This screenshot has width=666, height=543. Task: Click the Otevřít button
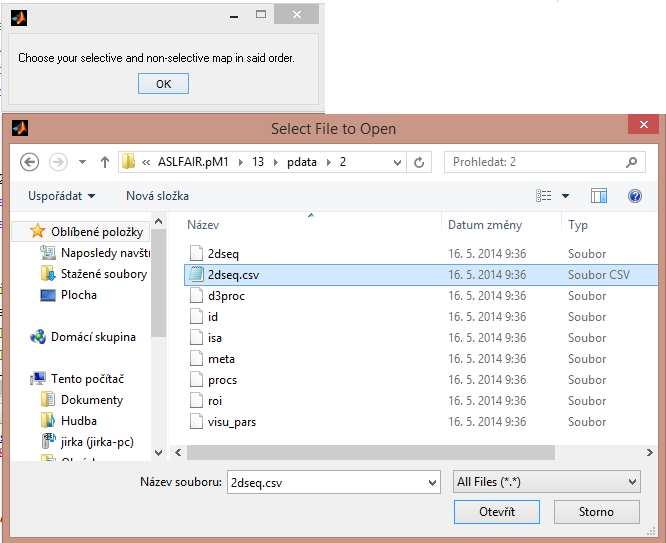[497, 512]
